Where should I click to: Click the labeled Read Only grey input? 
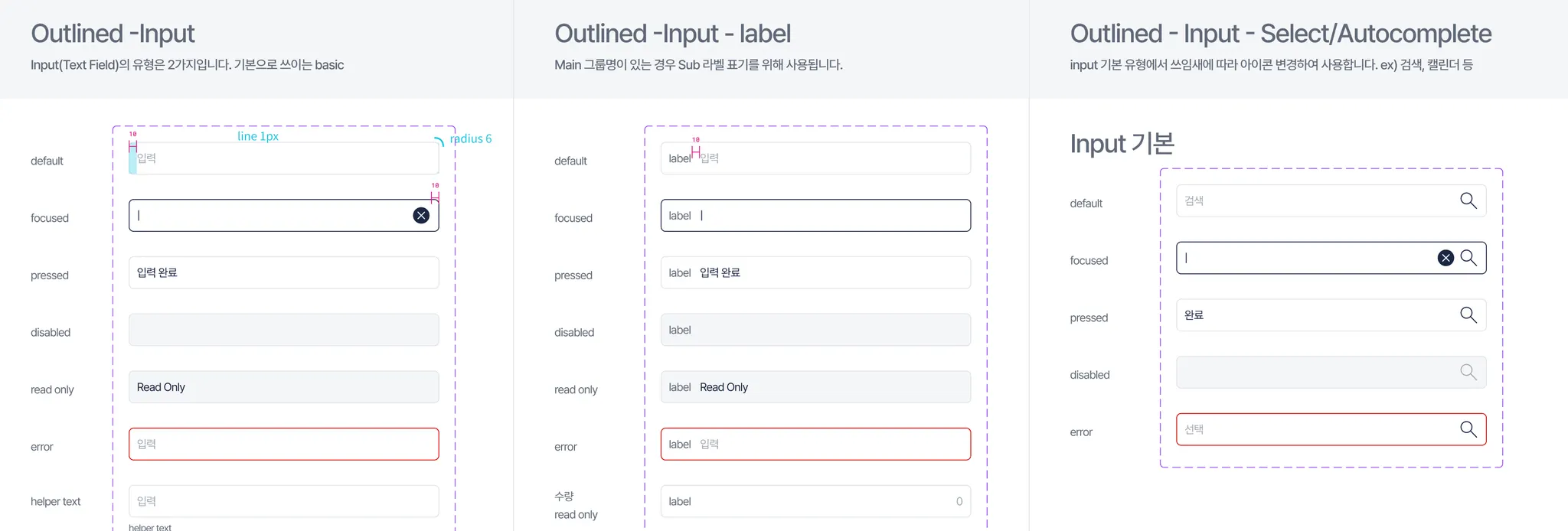[815, 387]
